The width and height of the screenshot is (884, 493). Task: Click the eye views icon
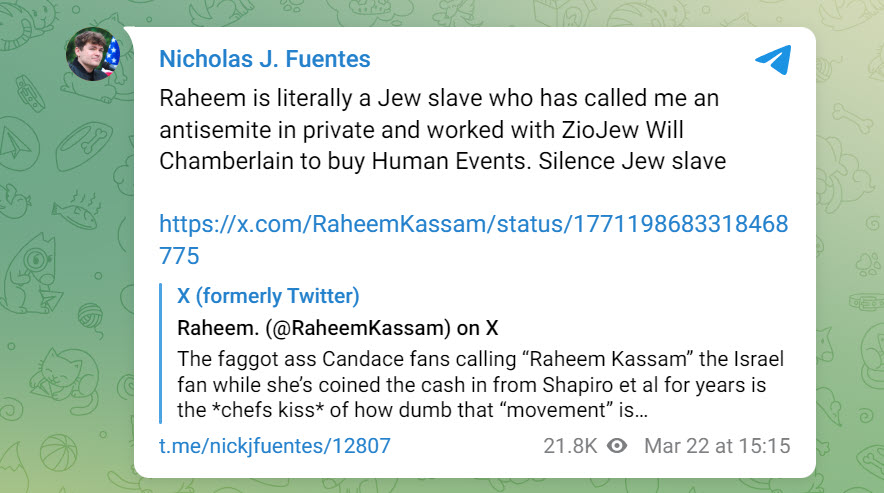tap(617, 446)
